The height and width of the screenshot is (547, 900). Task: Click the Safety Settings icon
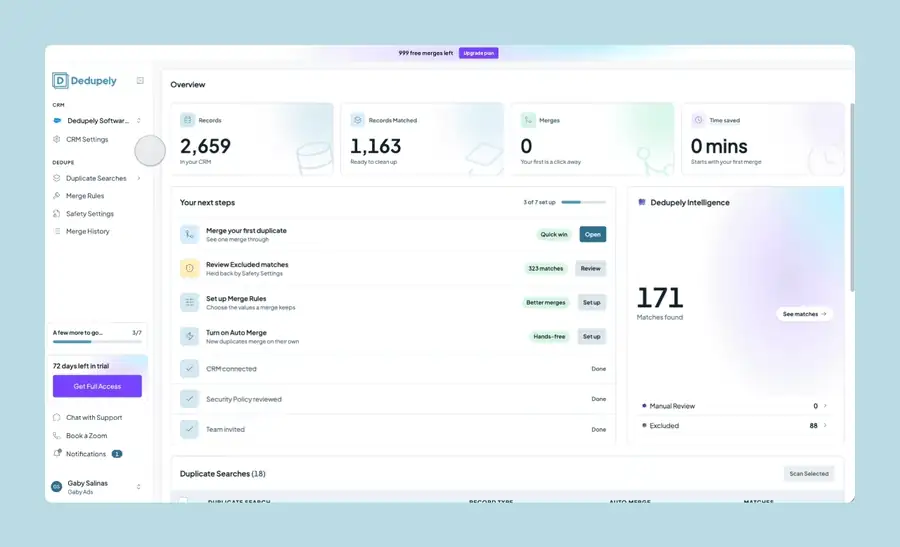coord(57,214)
